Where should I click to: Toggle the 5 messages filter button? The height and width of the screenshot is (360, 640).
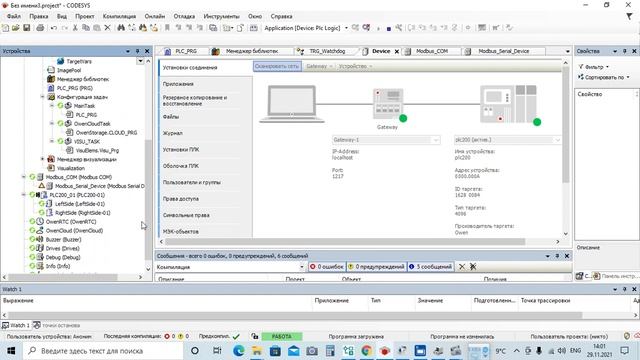pos(431,267)
